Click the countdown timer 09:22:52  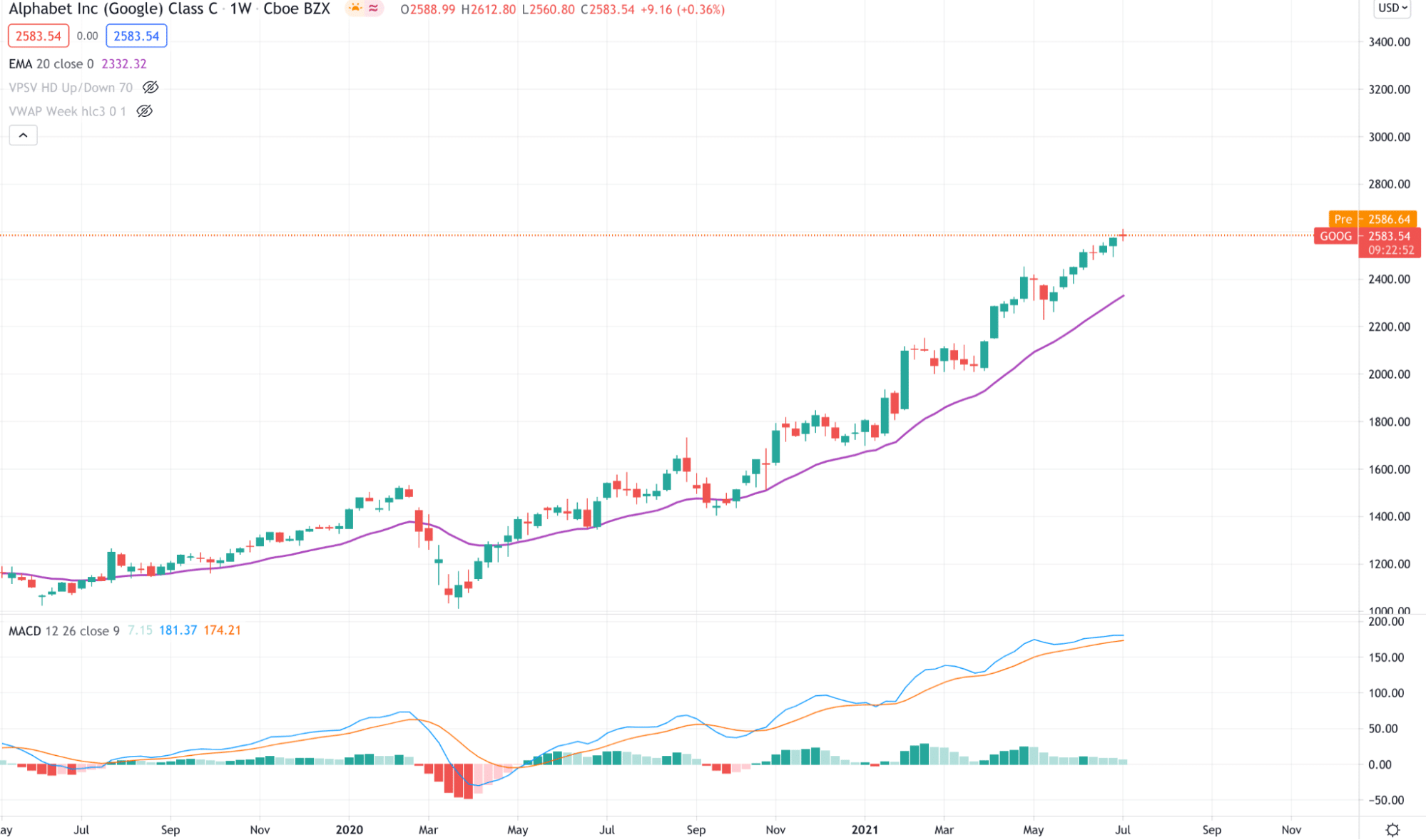pyautogui.click(x=1390, y=250)
